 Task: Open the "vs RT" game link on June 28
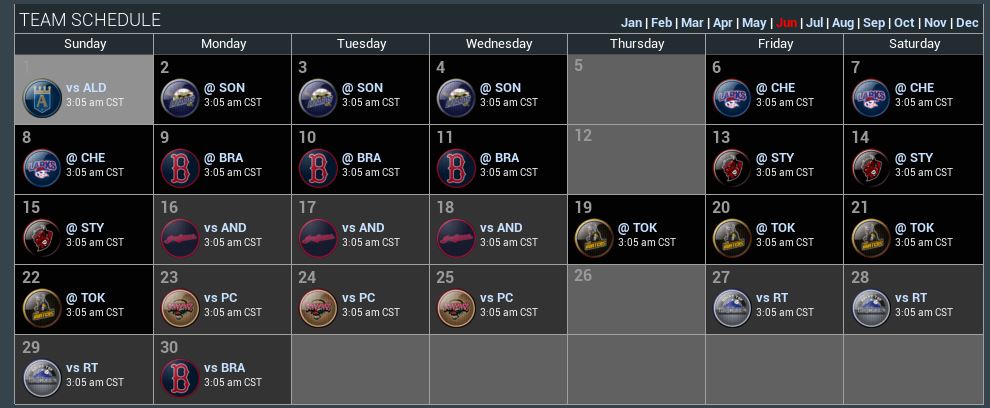(912, 298)
